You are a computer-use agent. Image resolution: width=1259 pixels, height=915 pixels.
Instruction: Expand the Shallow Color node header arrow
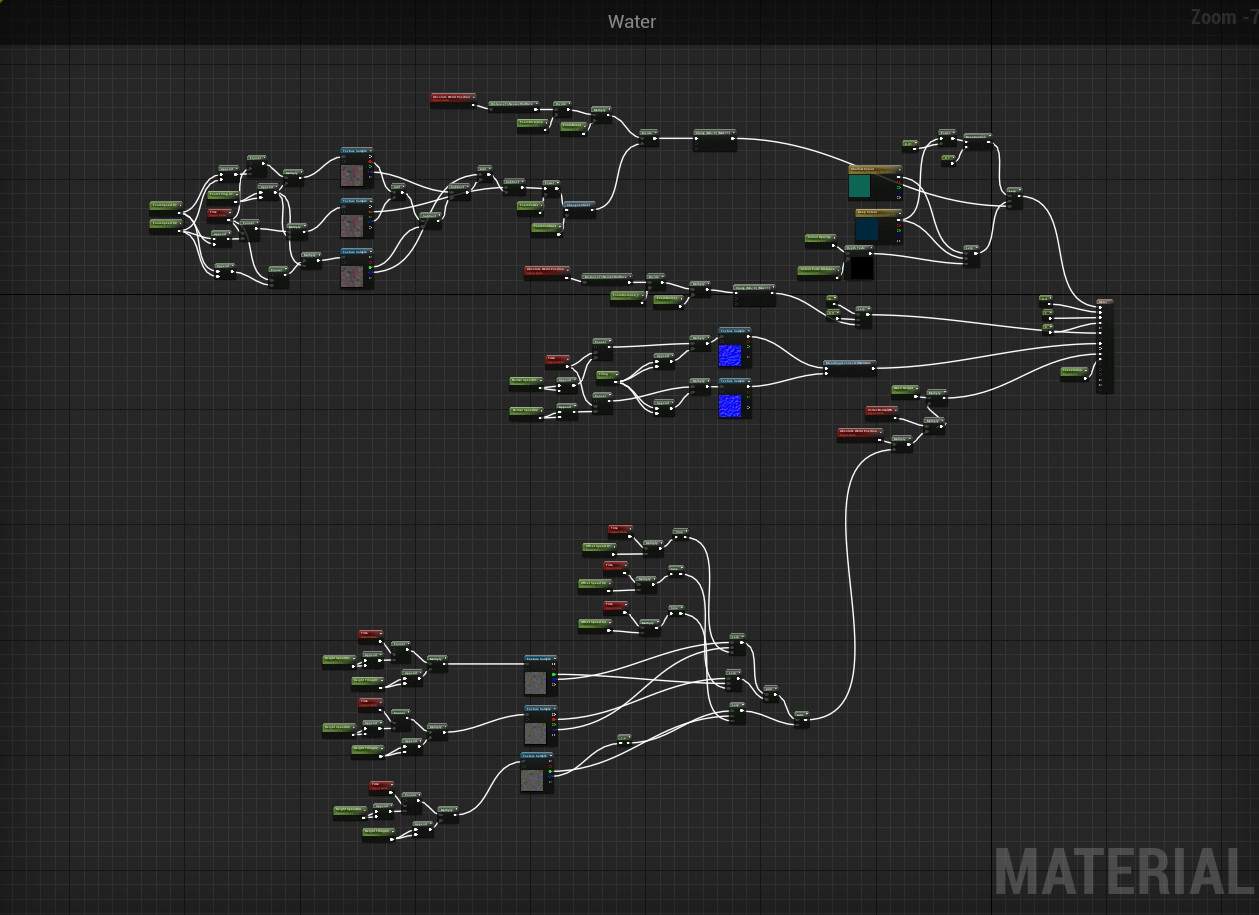pos(898,169)
